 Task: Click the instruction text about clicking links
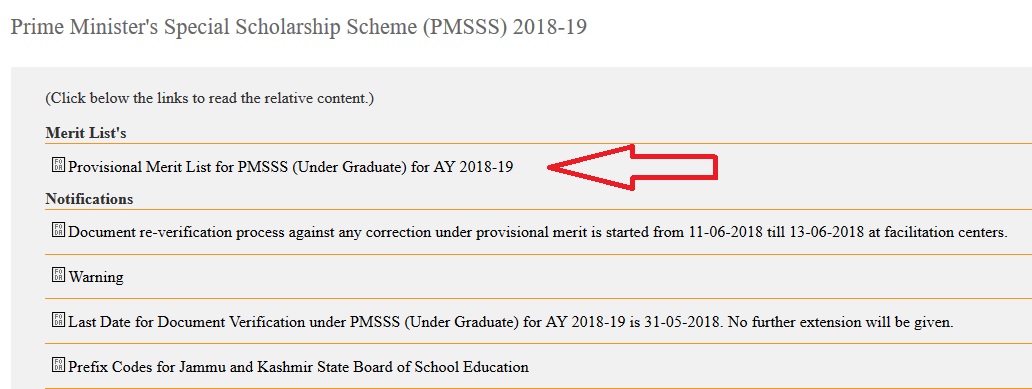click(x=209, y=99)
